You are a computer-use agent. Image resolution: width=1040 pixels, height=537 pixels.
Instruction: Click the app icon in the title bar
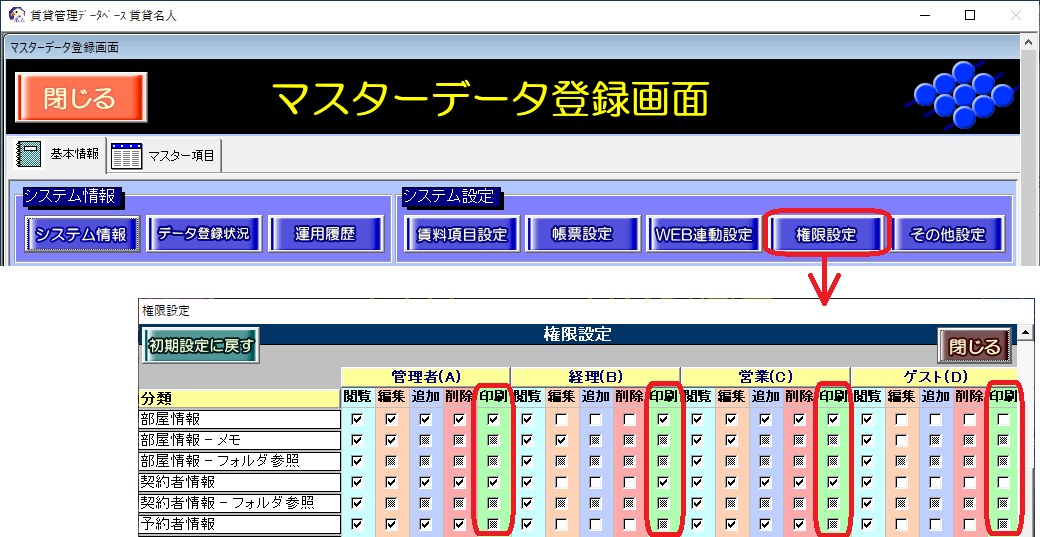click(16, 15)
